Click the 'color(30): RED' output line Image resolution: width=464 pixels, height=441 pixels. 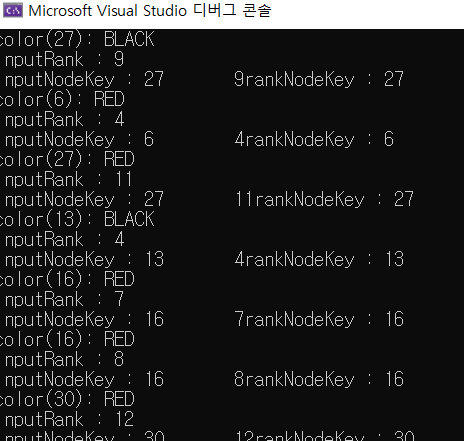click(67, 399)
